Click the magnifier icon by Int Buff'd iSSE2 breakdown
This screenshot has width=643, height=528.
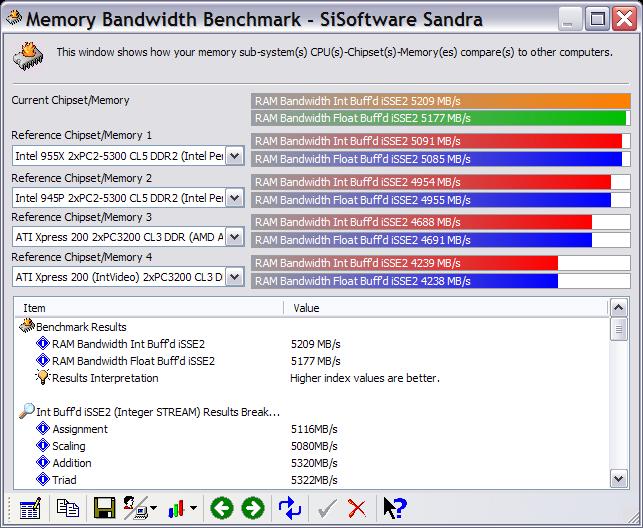point(27,411)
